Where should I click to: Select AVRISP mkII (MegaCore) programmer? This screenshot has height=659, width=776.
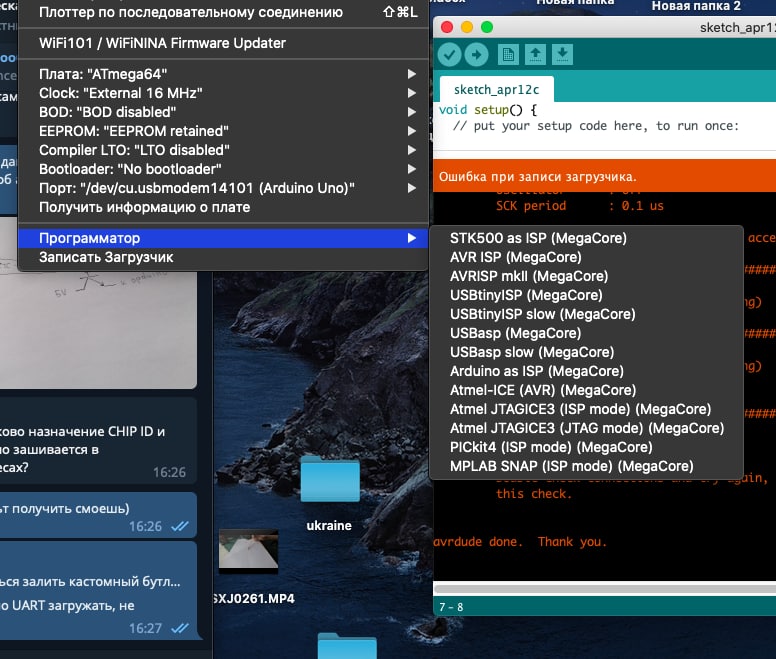[587, 276]
